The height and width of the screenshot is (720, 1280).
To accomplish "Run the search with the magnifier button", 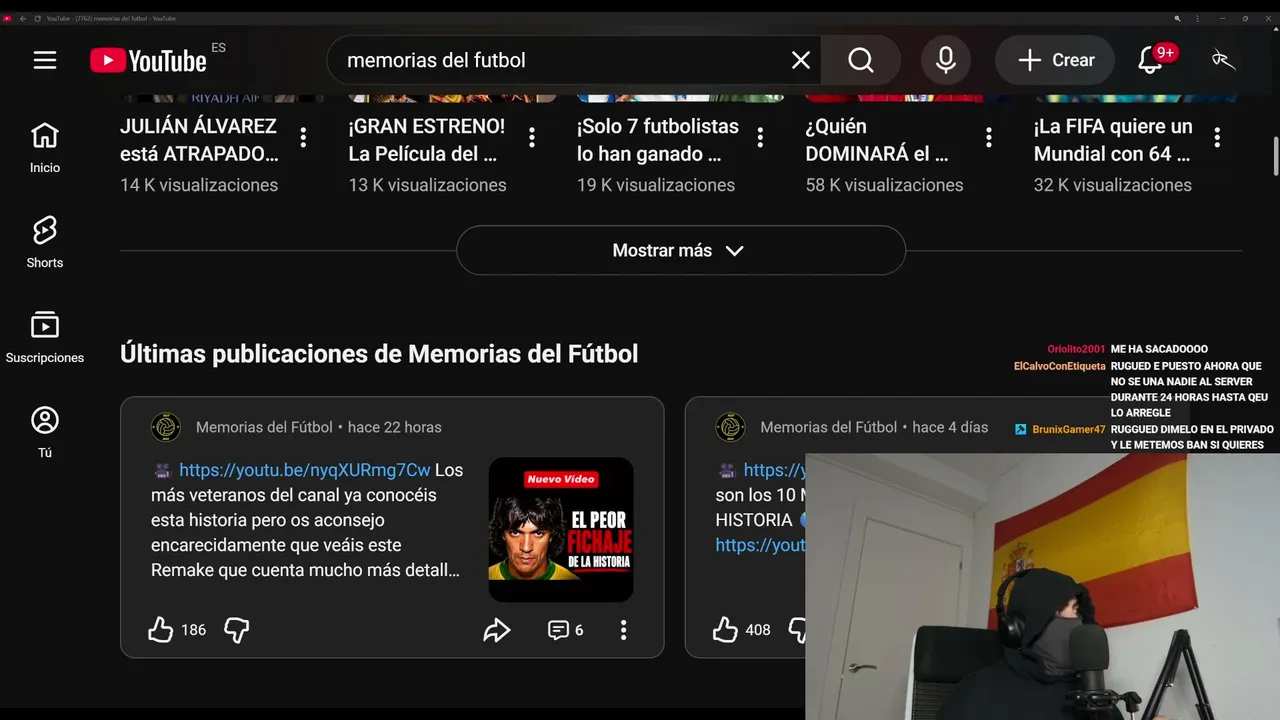I will pos(861,60).
